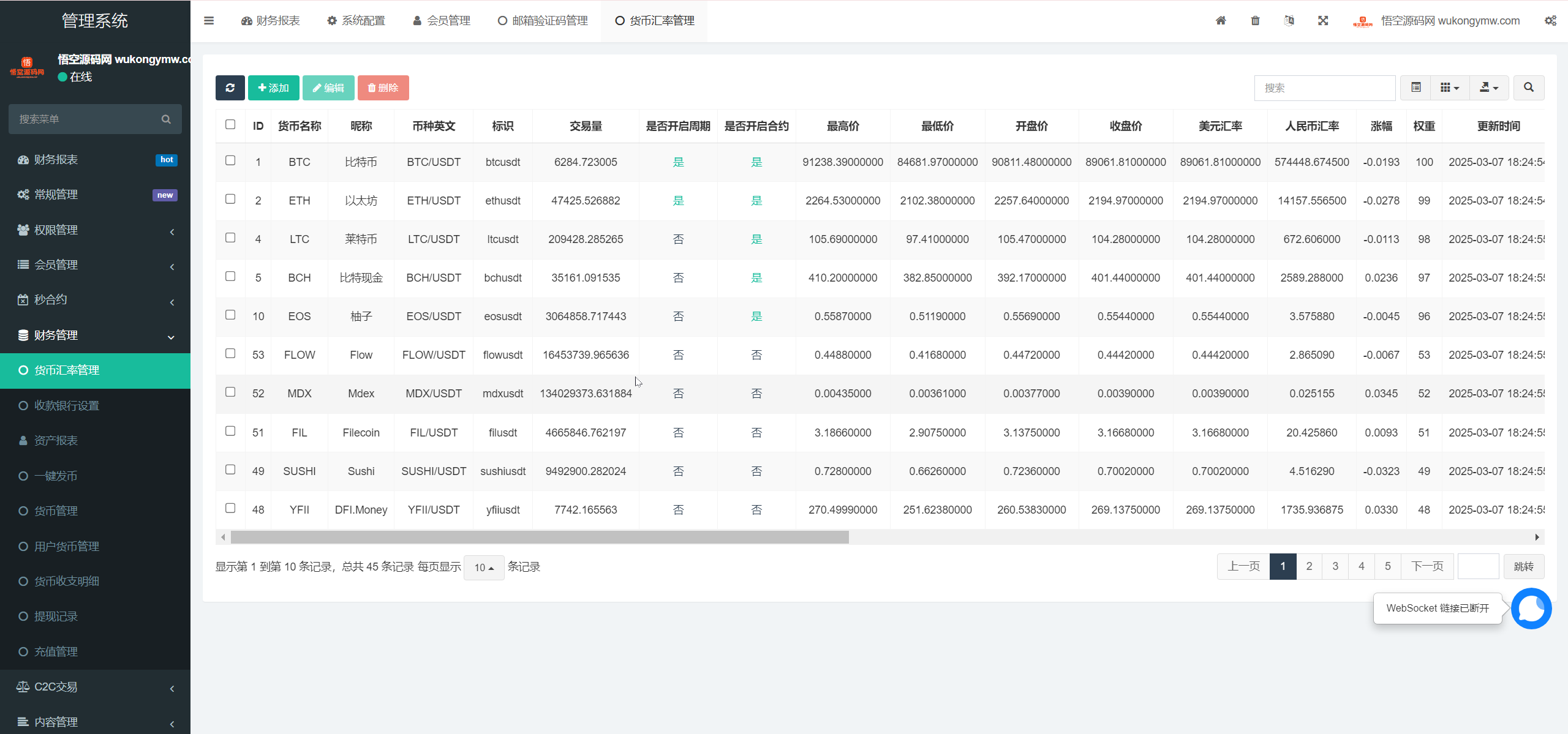Image resolution: width=1568 pixels, height=734 pixels.
Task: Open 资产报表 in the sidebar
Action: click(x=95, y=440)
